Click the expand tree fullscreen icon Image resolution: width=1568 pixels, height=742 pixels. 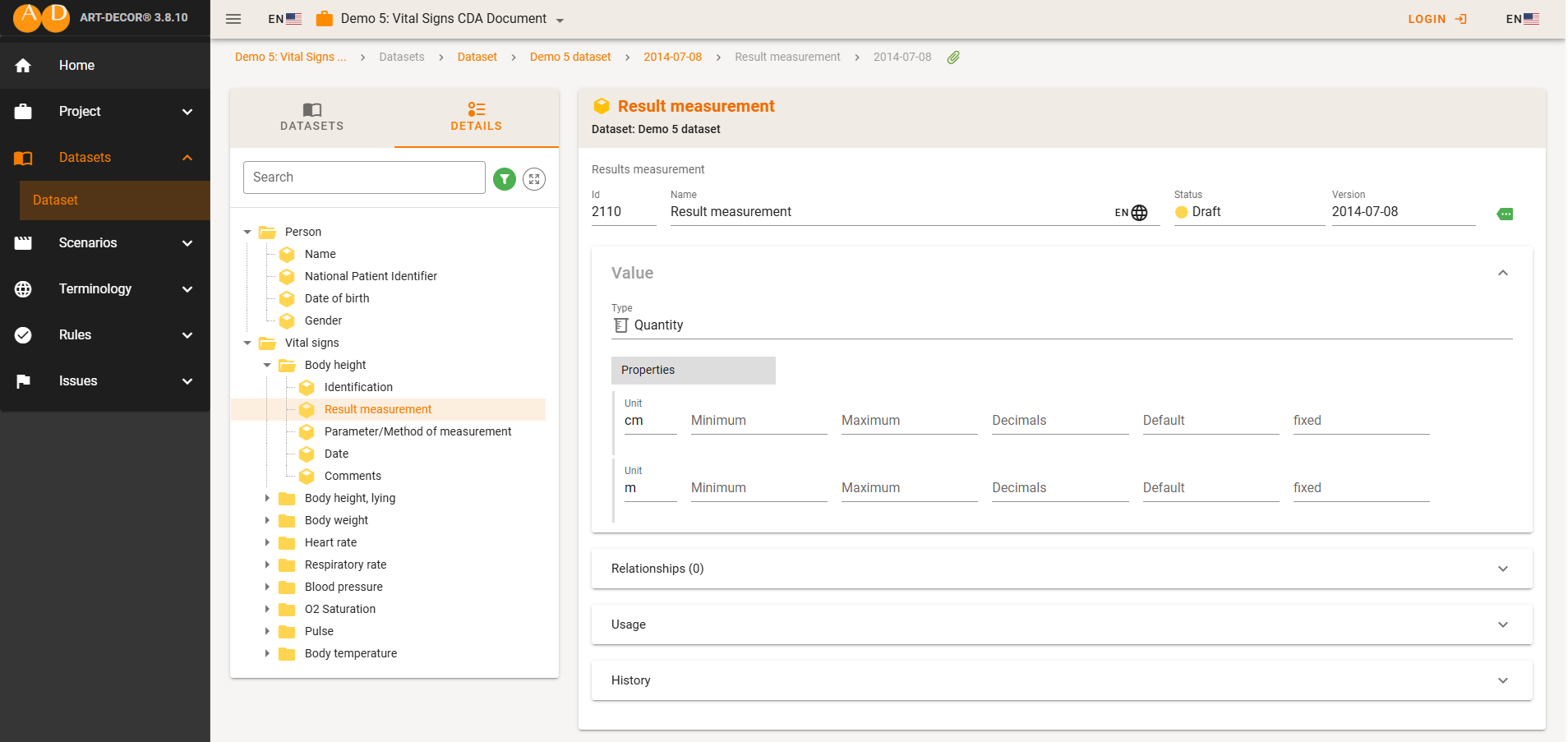pyautogui.click(x=534, y=178)
